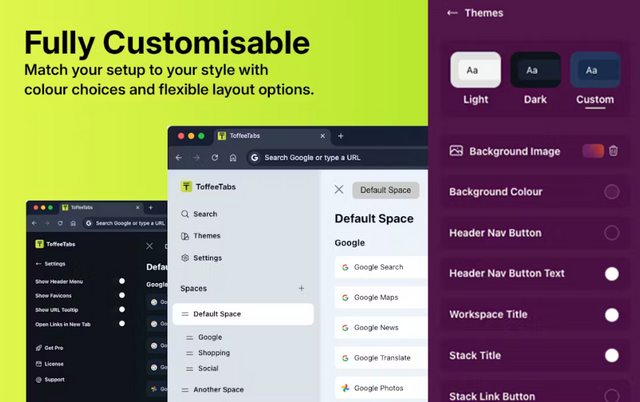Select the Social stack in sidebar
Image resolution: width=640 pixels, height=402 pixels.
click(x=208, y=368)
